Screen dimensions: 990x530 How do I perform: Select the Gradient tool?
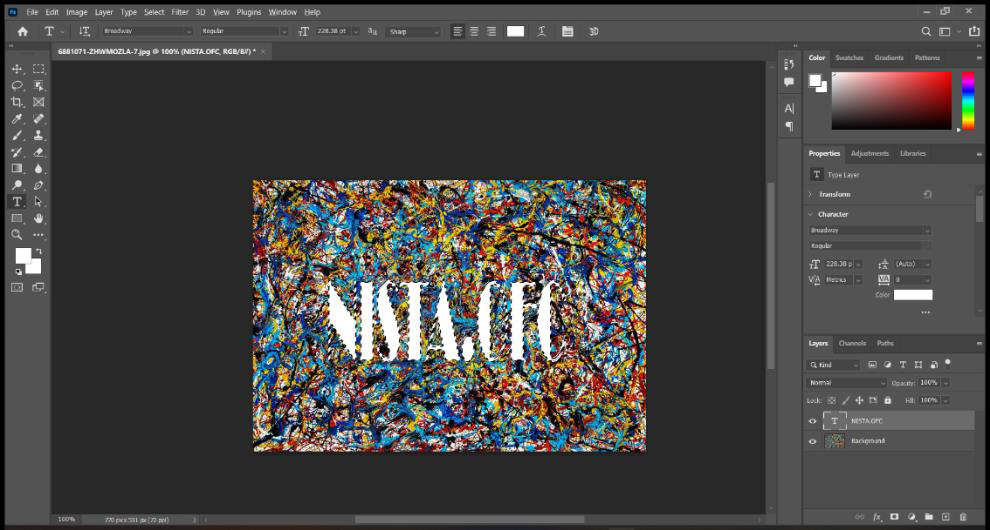[x=17, y=168]
